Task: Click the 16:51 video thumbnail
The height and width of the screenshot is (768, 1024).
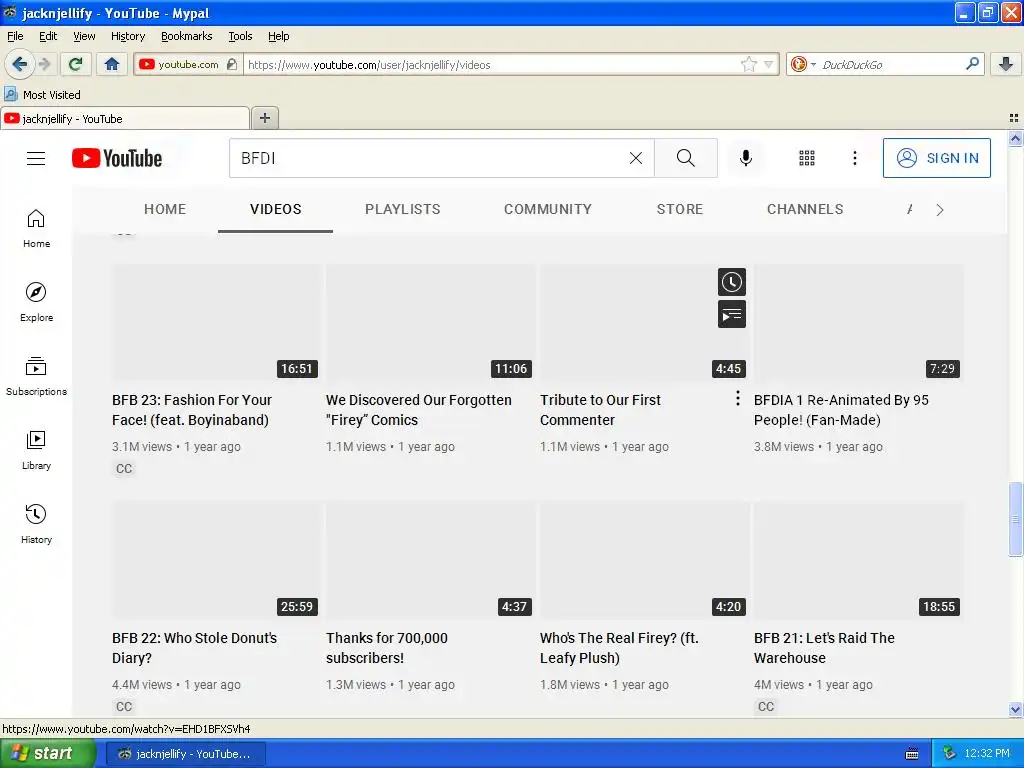Action: 217,323
